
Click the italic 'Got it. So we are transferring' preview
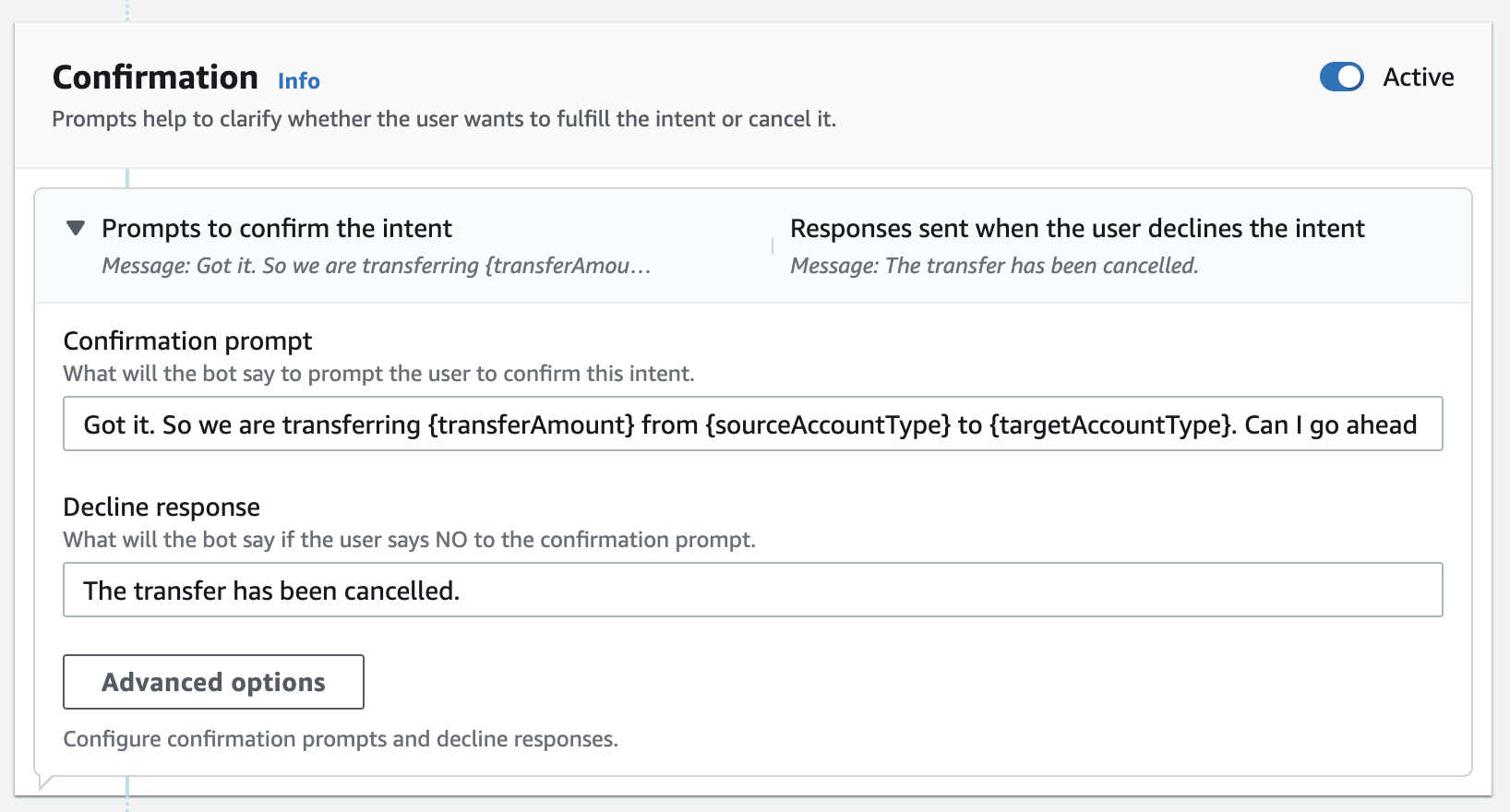pos(377,266)
